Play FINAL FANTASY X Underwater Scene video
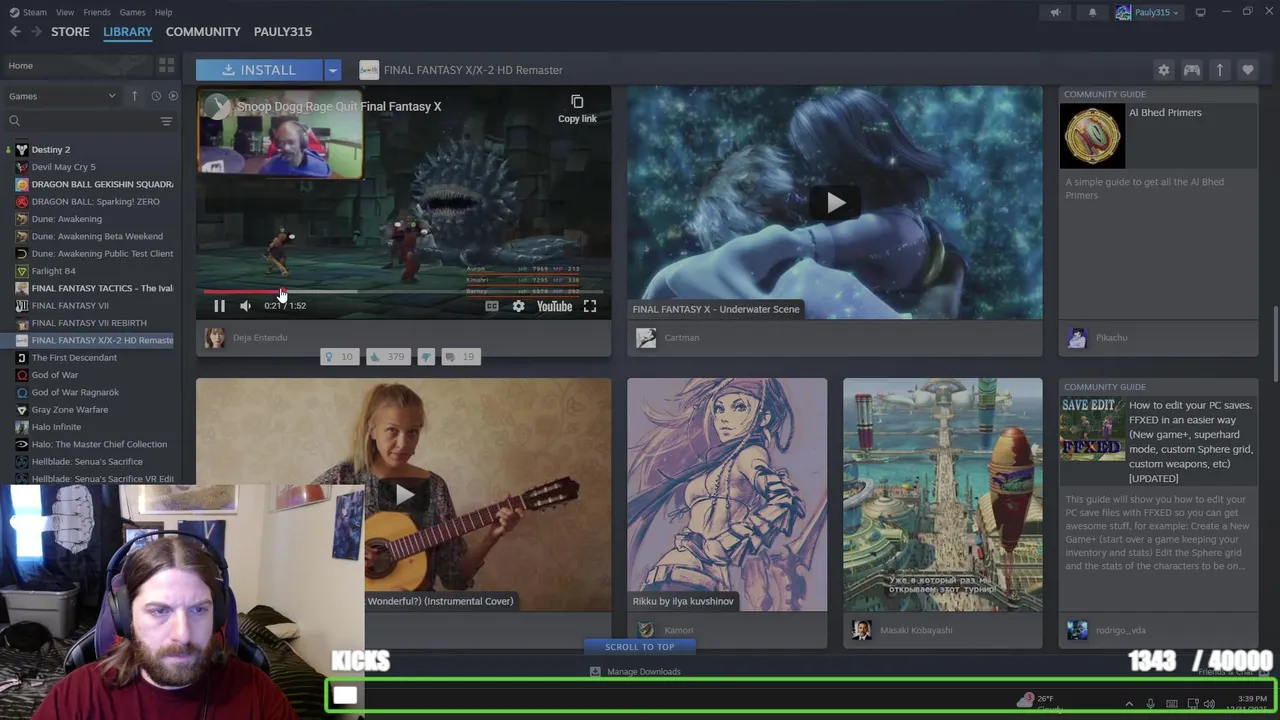Image resolution: width=1280 pixels, height=720 pixels. (x=835, y=203)
